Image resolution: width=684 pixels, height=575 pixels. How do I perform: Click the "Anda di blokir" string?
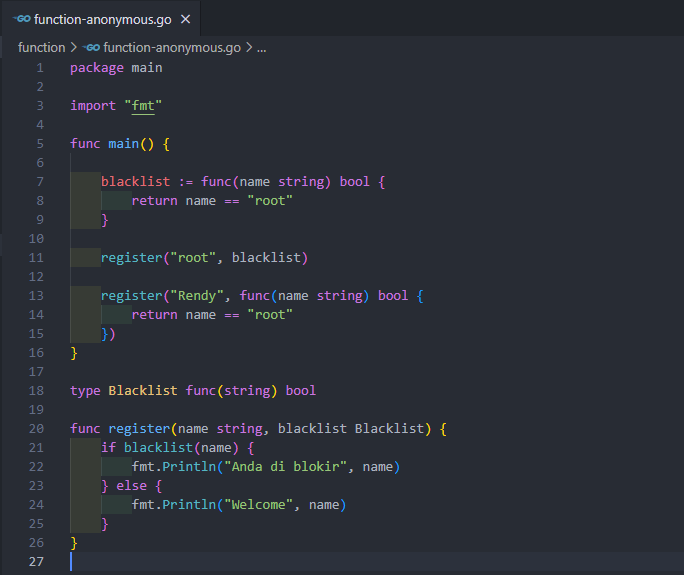click(285, 467)
